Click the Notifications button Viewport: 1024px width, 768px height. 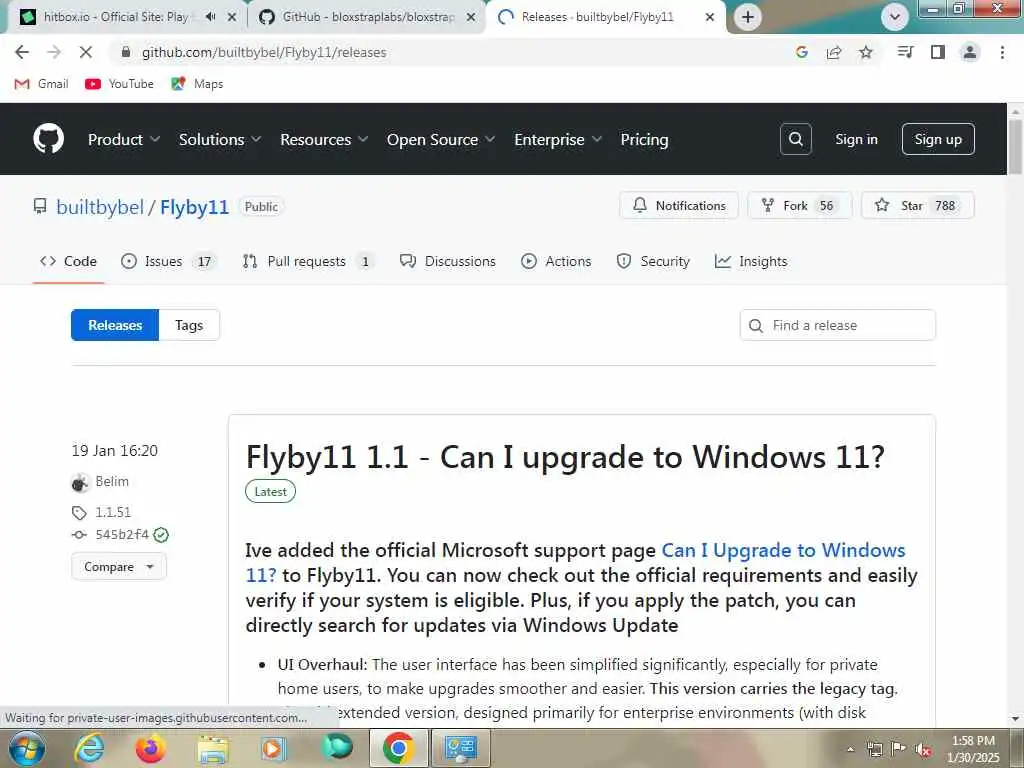pyautogui.click(x=679, y=206)
